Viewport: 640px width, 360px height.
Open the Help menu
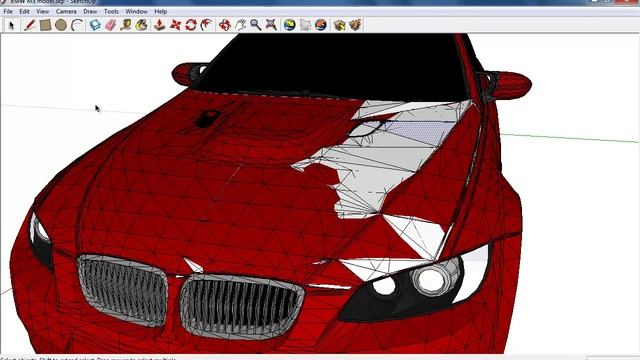[160, 11]
